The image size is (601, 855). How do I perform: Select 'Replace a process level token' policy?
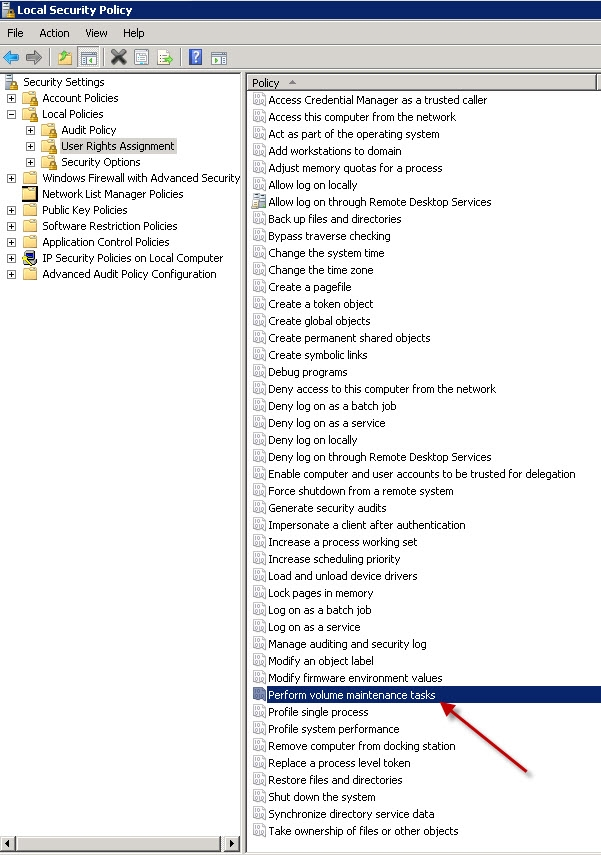(x=339, y=763)
